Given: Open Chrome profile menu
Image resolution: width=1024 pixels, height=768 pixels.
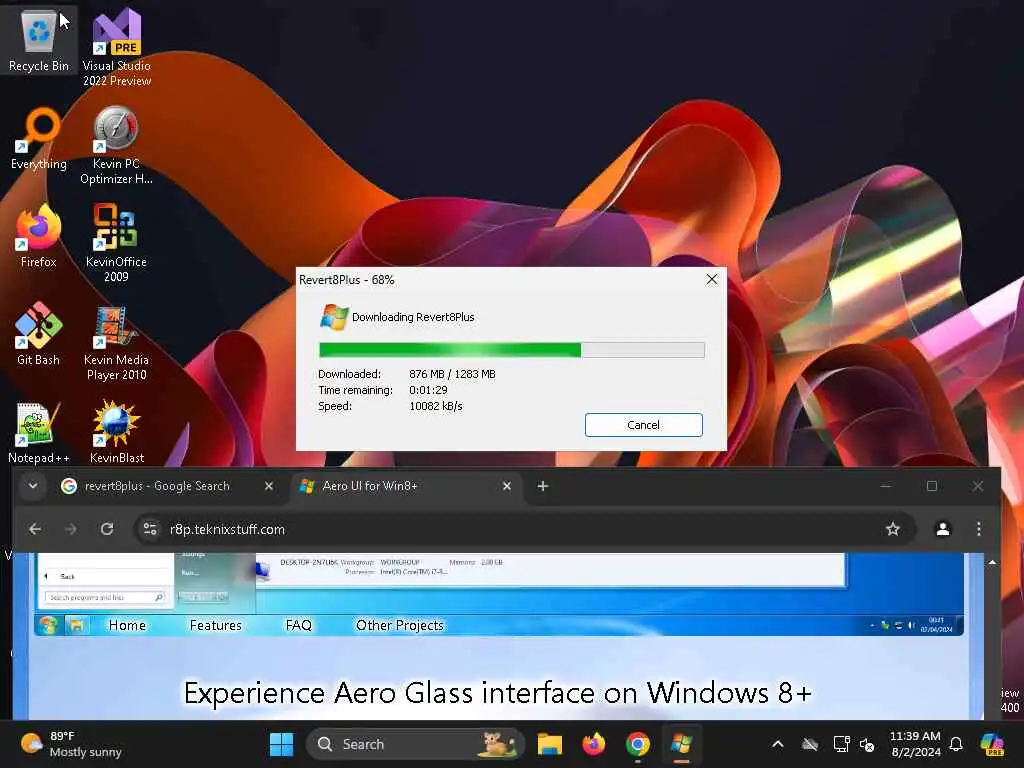Looking at the screenshot, I should click(x=943, y=529).
